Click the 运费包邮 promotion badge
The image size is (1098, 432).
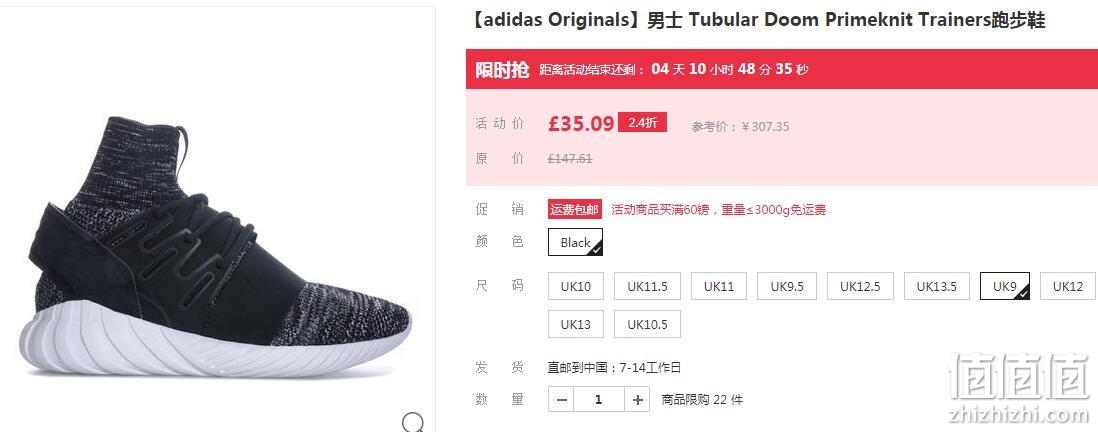575,209
